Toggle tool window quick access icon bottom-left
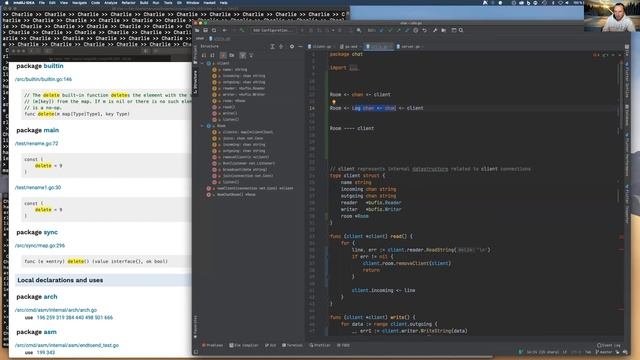640x360 pixels. coord(196,352)
